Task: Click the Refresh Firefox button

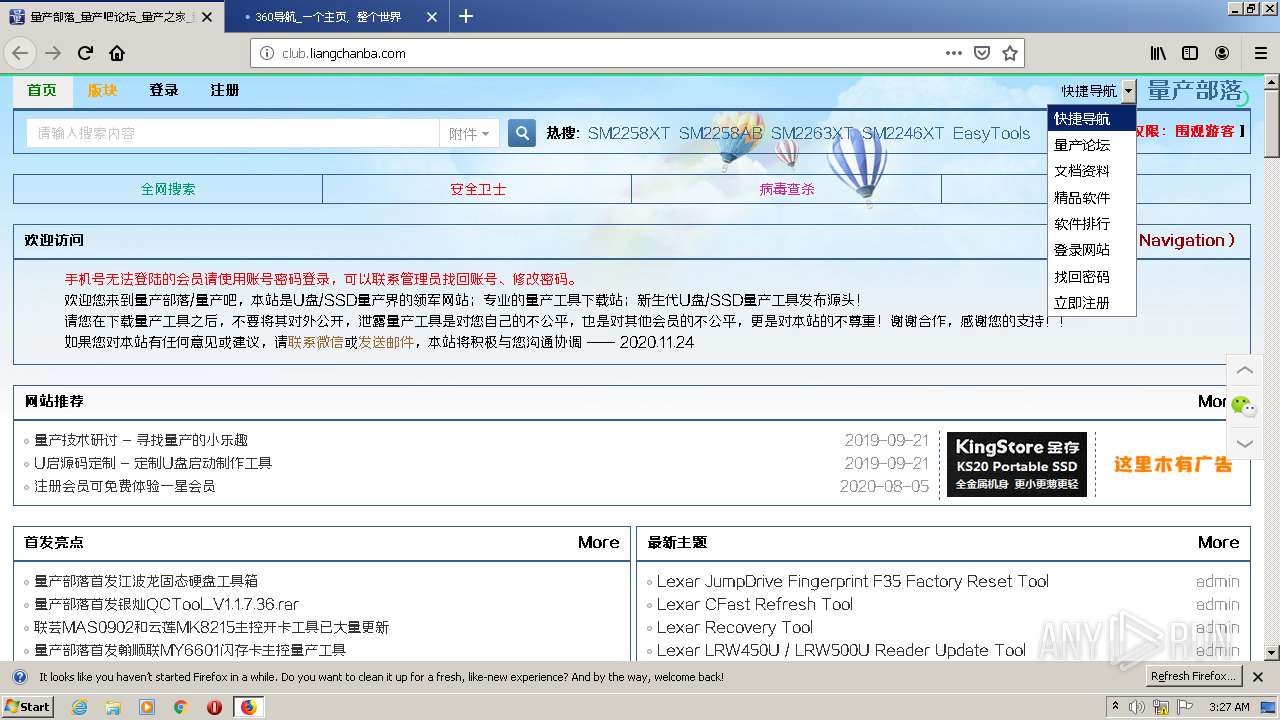Action: pos(1194,677)
